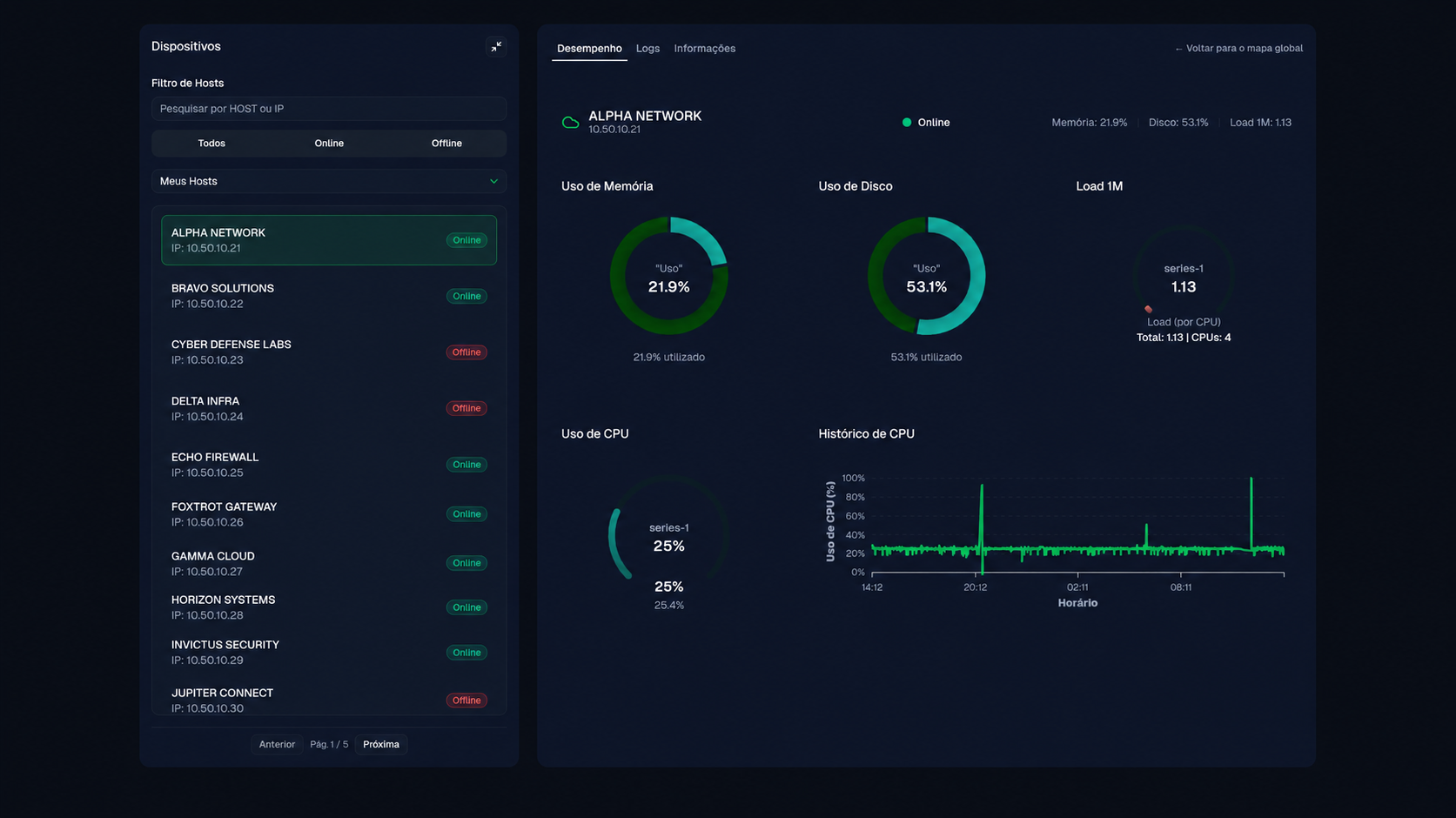Select the DELTA INFRA host entry
Viewport: 1456px width, 818px height.
329,409
